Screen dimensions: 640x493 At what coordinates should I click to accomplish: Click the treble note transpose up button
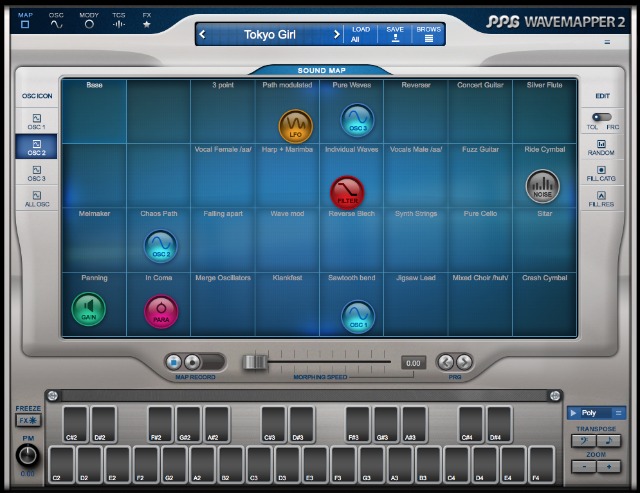coord(609,441)
